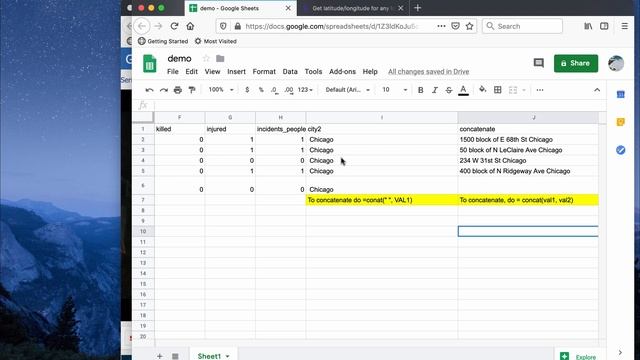Switch to the Get latitude/longitude browser tab

coord(352,8)
